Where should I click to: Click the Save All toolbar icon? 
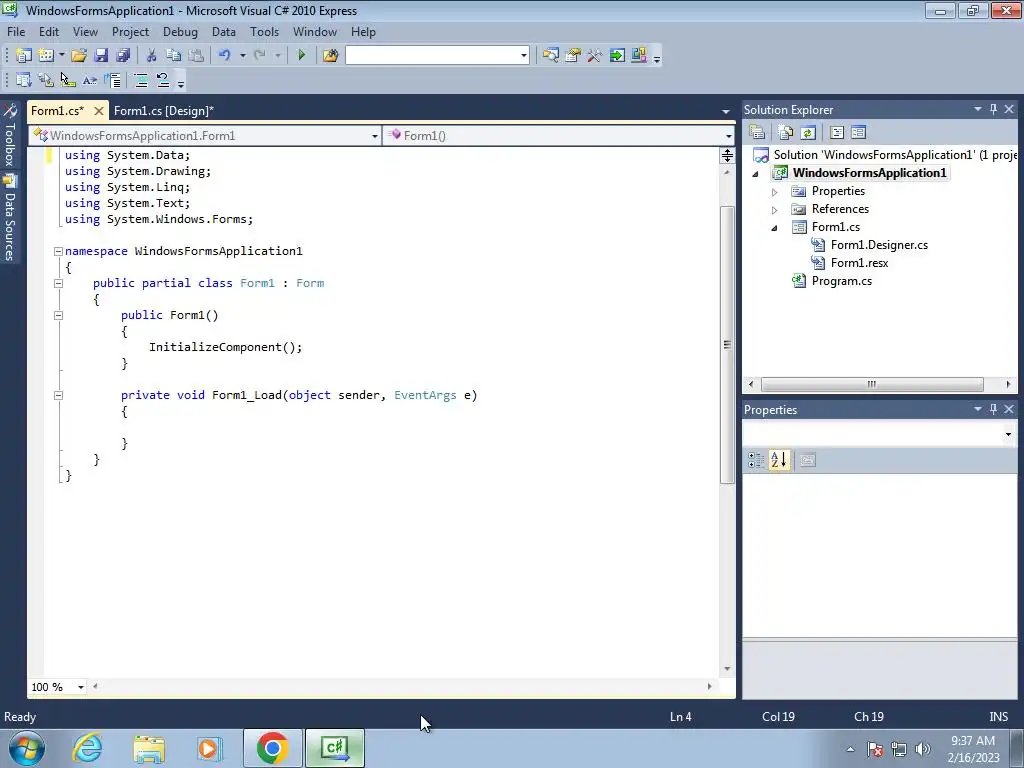coord(123,56)
